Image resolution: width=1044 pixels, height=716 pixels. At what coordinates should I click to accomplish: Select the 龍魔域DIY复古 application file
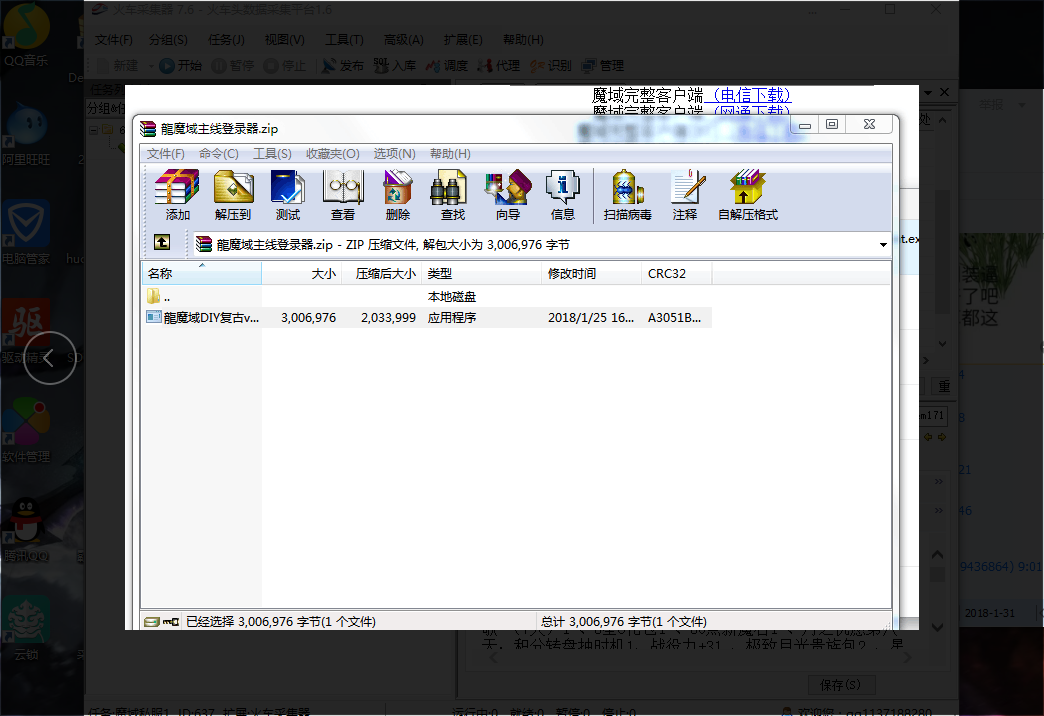pyautogui.click(x=210, y=318)
